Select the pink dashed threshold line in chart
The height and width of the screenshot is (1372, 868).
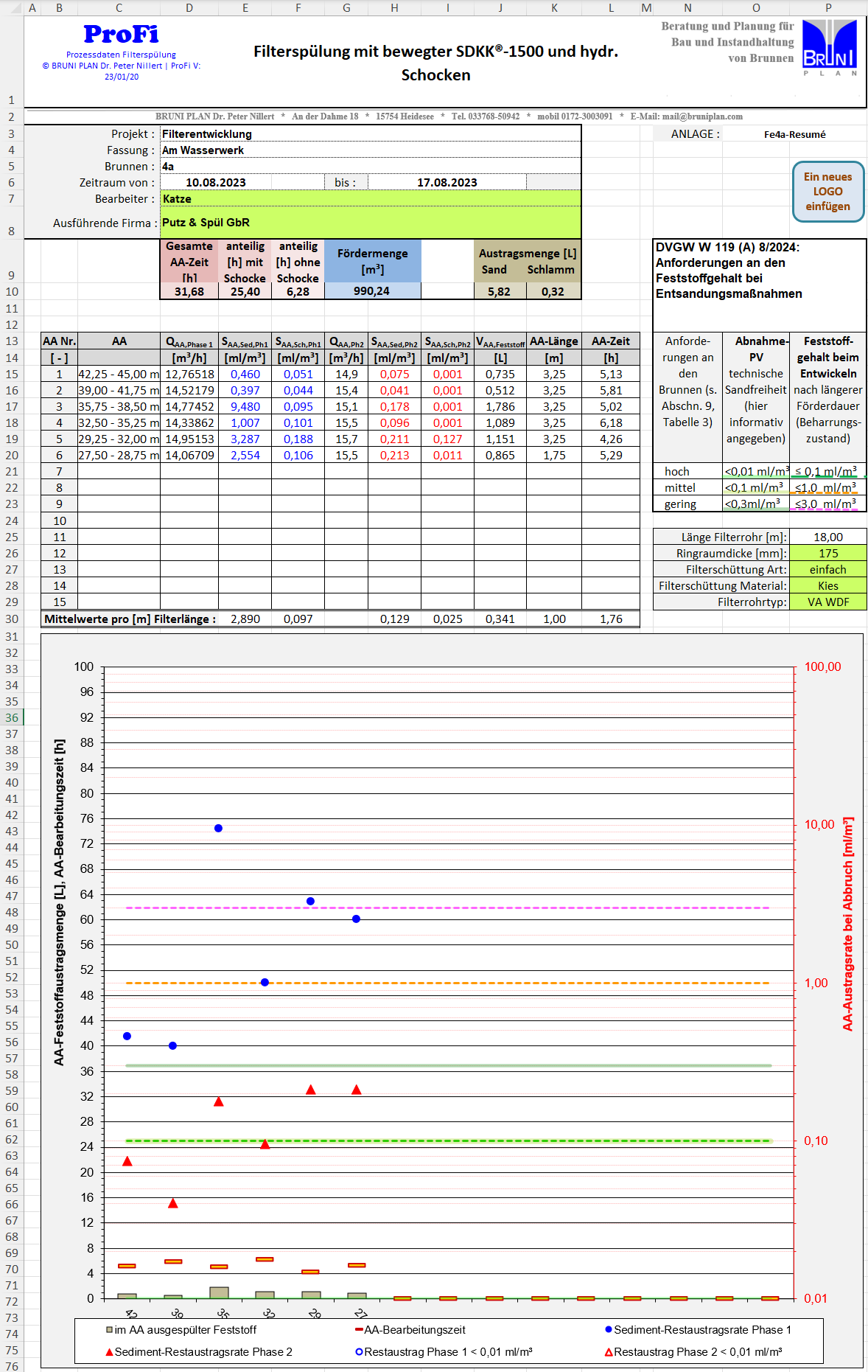click(x=448, y=908)
